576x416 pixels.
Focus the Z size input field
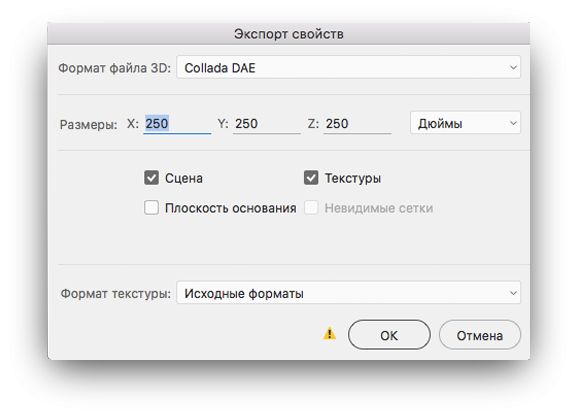[x=357, y=124]
